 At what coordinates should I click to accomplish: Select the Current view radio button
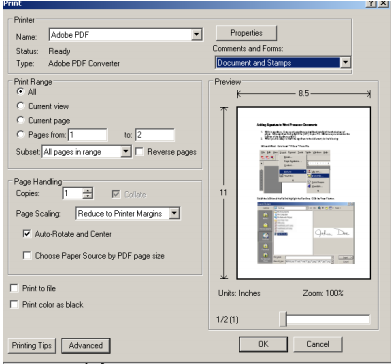21,106
